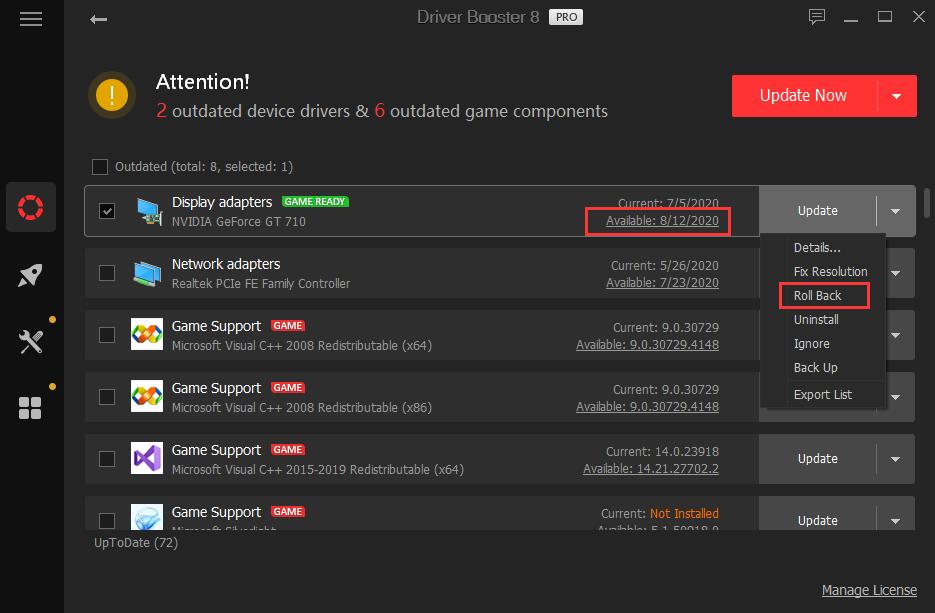The image size is (935, 613).
Task: Go back with the arrow icon
Action: click(x=98, y=20)
